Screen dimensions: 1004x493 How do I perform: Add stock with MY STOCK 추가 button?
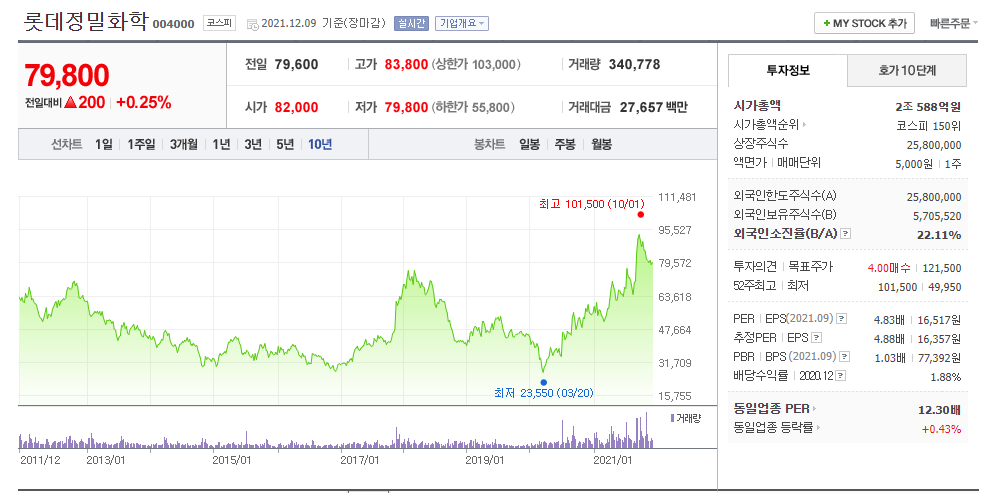(864, 23)
